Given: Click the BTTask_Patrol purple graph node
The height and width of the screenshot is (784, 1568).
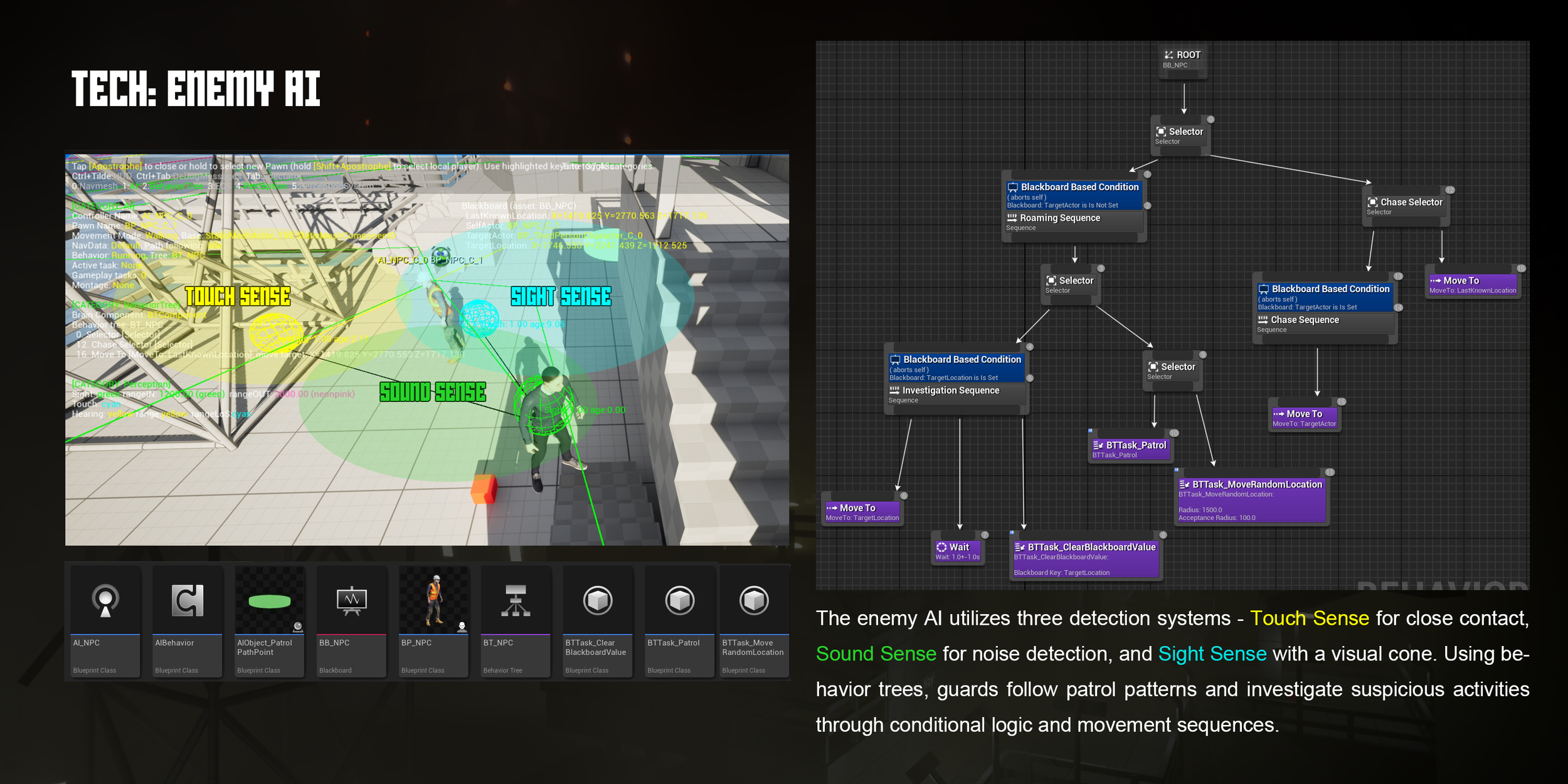Looking at the screenshot, I should tap(1130, 449).
